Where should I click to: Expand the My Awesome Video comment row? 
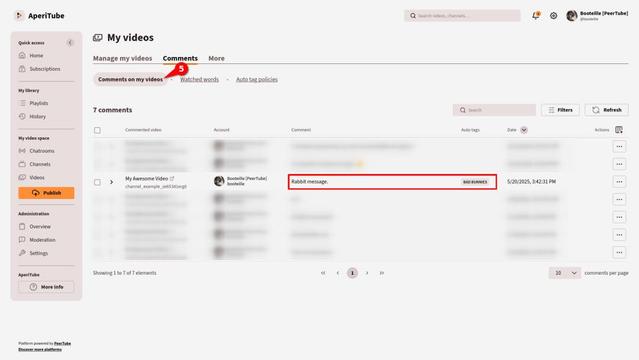pyautogui.click(x=111, y=182)
